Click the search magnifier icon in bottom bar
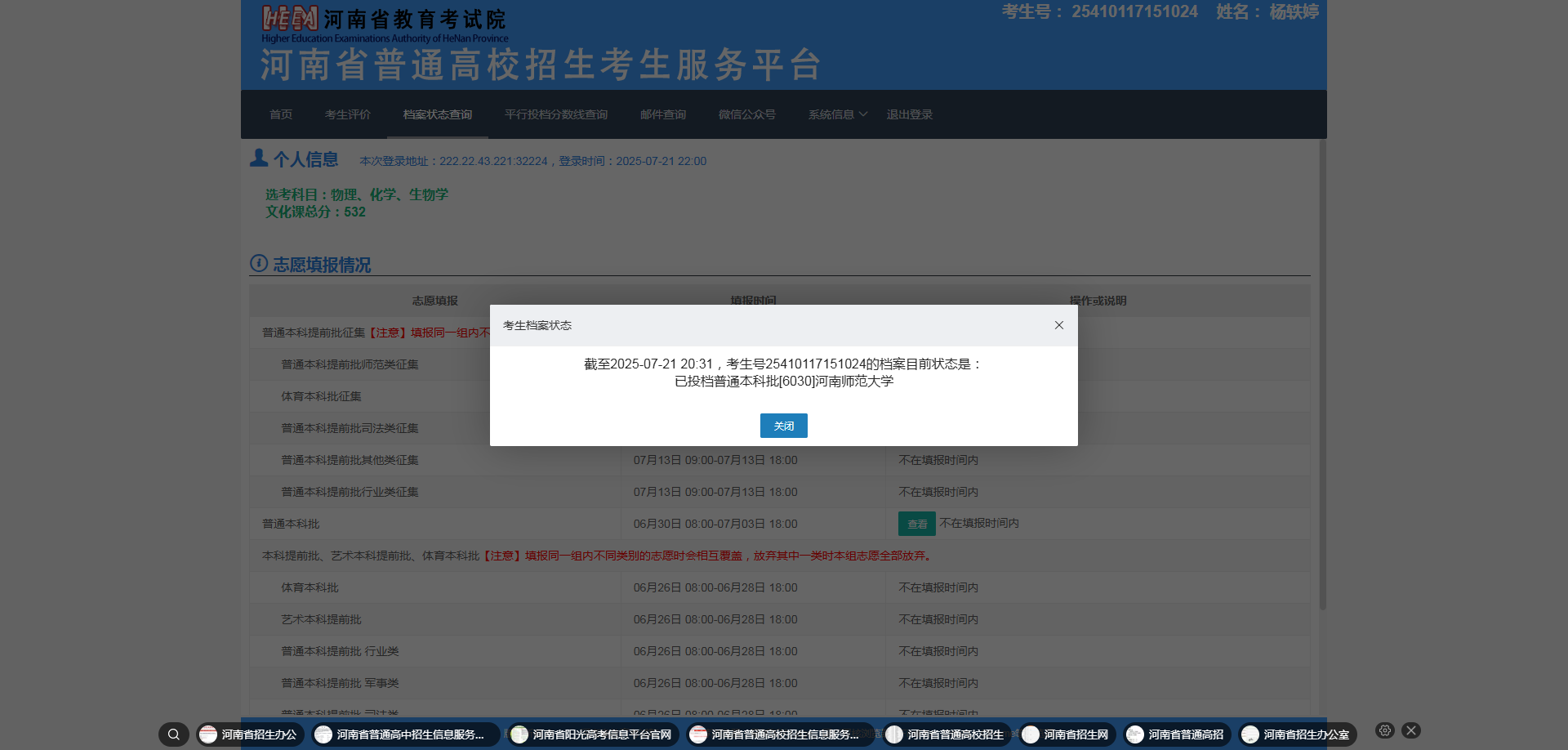 (173, 734)
